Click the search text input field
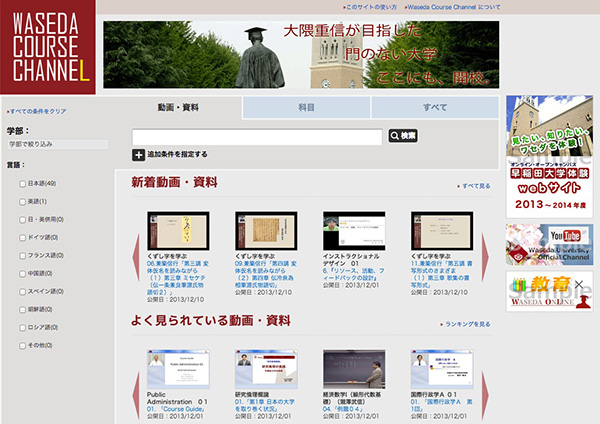Screen dimensions: 600x424 [257, 136]
